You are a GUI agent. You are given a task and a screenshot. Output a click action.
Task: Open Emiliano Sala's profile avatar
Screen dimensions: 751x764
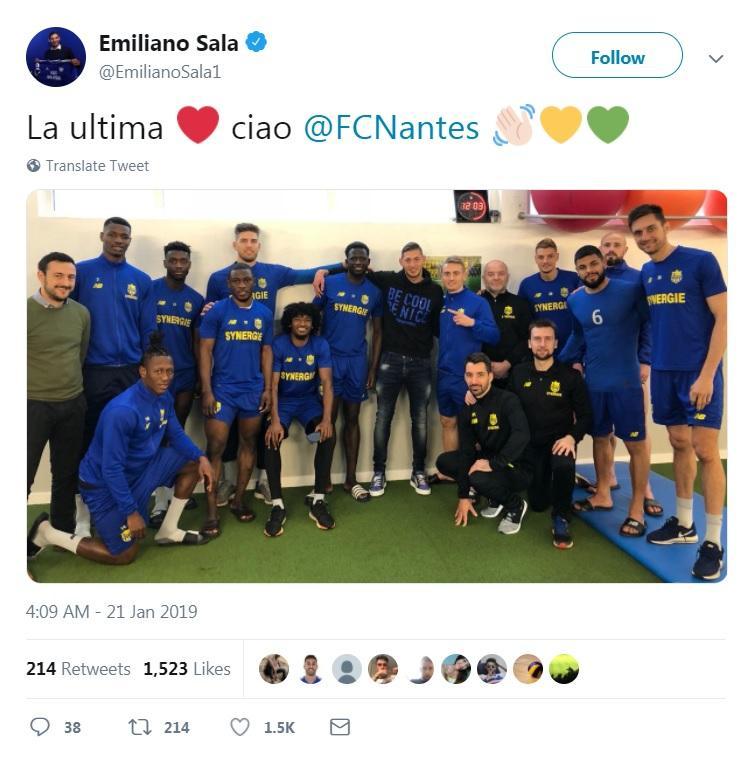coord(56,57)
